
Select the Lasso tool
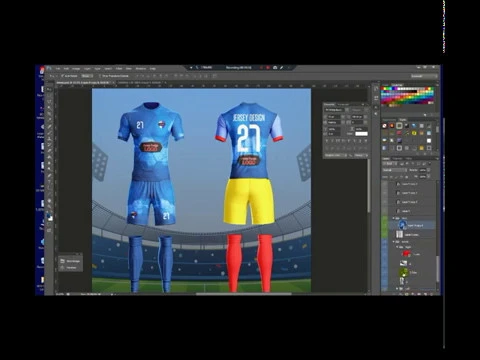(x=49, y=102)
